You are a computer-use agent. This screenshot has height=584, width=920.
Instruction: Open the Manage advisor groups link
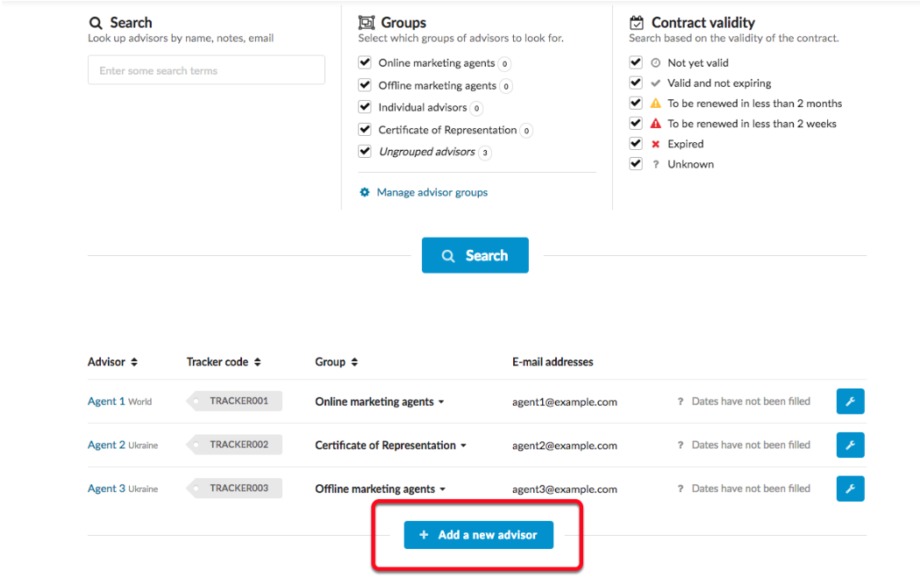click(x=432, y=192)
